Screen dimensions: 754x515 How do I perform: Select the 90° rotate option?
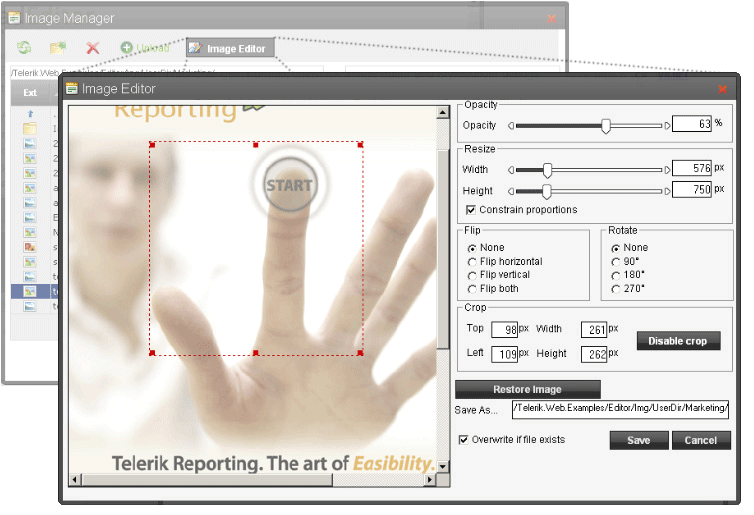pyautogui.click(x=615, y=262)
